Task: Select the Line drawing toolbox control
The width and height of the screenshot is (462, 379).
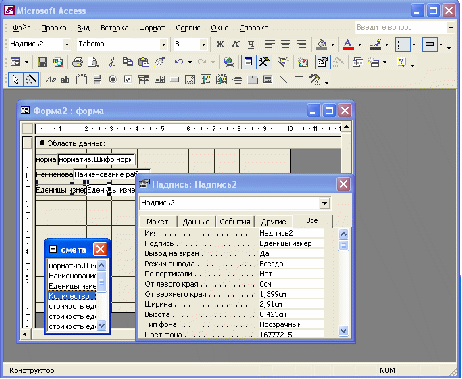Action: click(284, 80)
